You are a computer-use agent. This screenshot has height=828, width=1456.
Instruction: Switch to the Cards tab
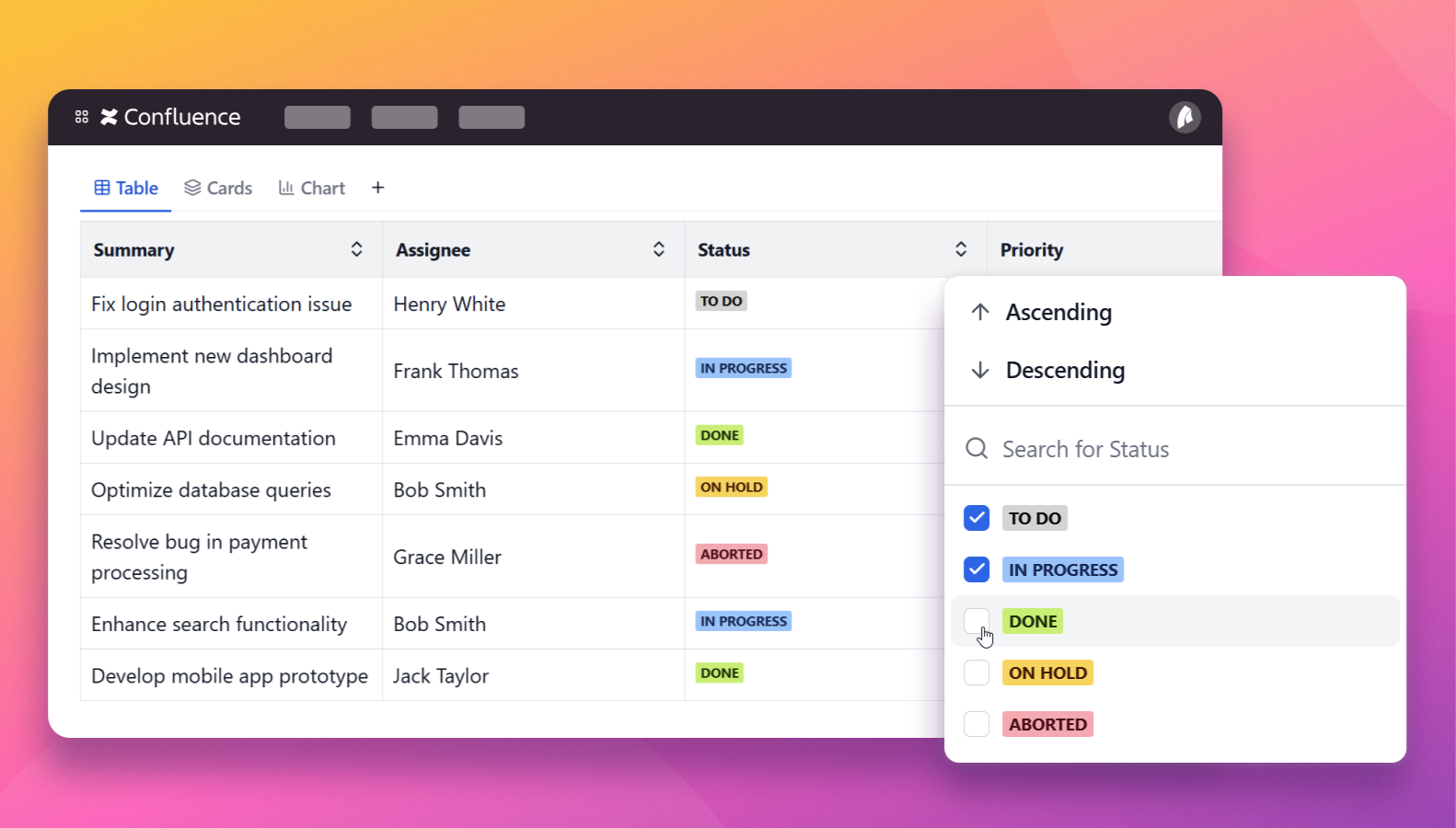coord(218,188)
